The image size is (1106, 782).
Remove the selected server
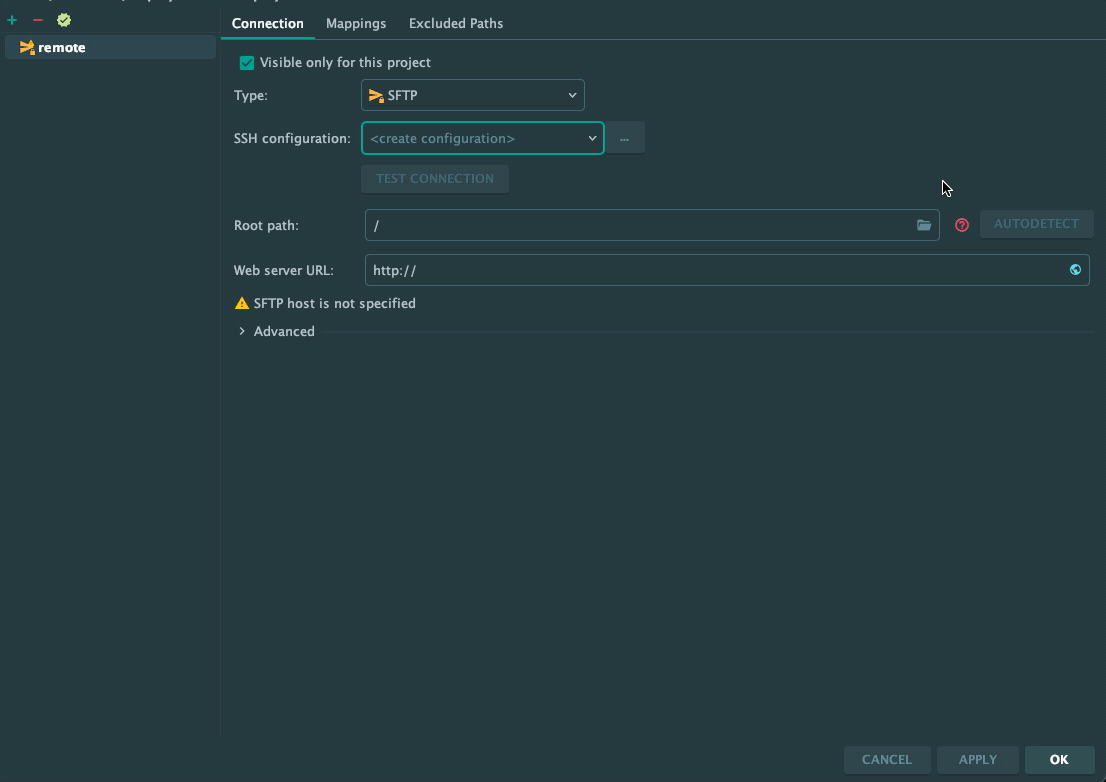point(38,20)
